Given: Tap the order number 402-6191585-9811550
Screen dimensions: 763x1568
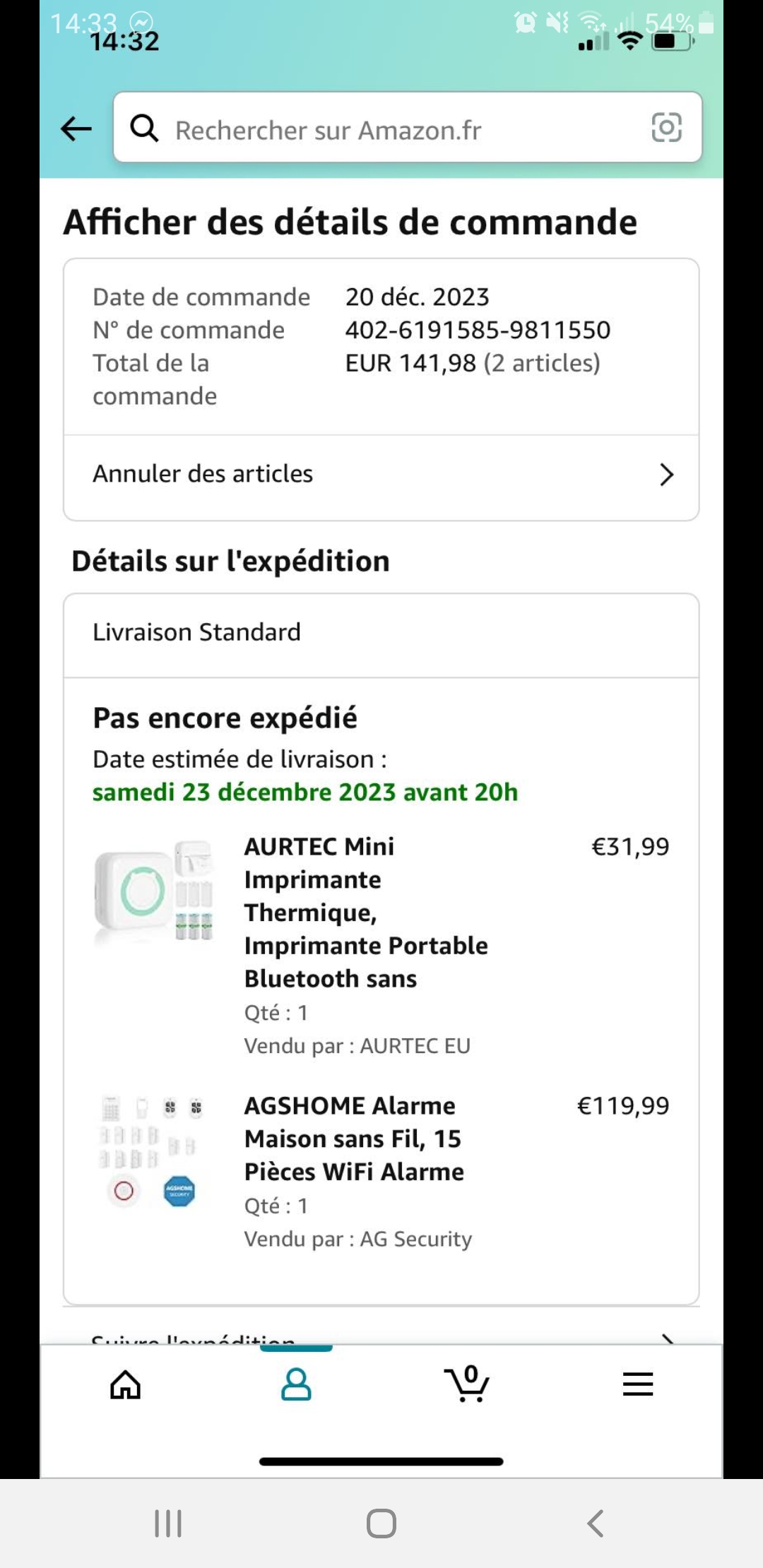Looking at the screenshot, I should point(478,330).
